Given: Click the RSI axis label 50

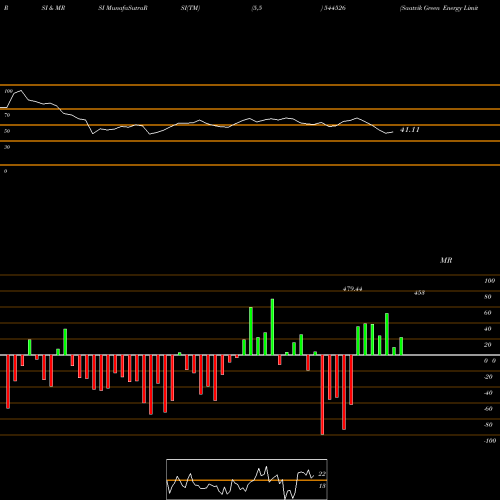Looking at the screenshot, I should point(7,131).
